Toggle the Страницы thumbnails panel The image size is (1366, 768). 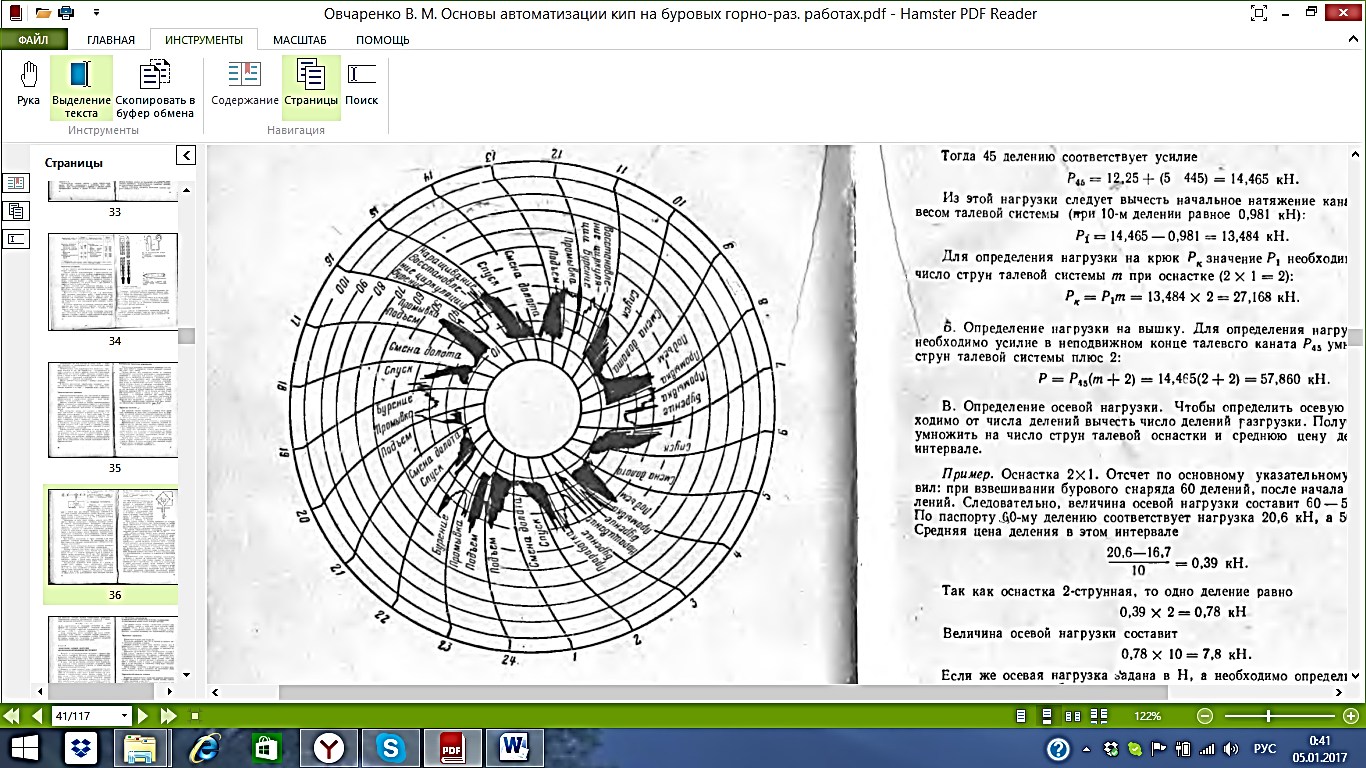pyautogui.click(x=311, y=86)
